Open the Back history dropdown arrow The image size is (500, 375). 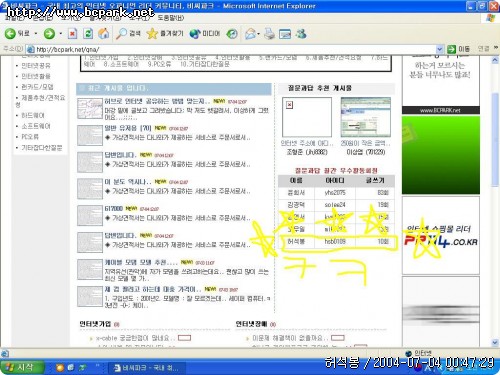tap(36, 34)
